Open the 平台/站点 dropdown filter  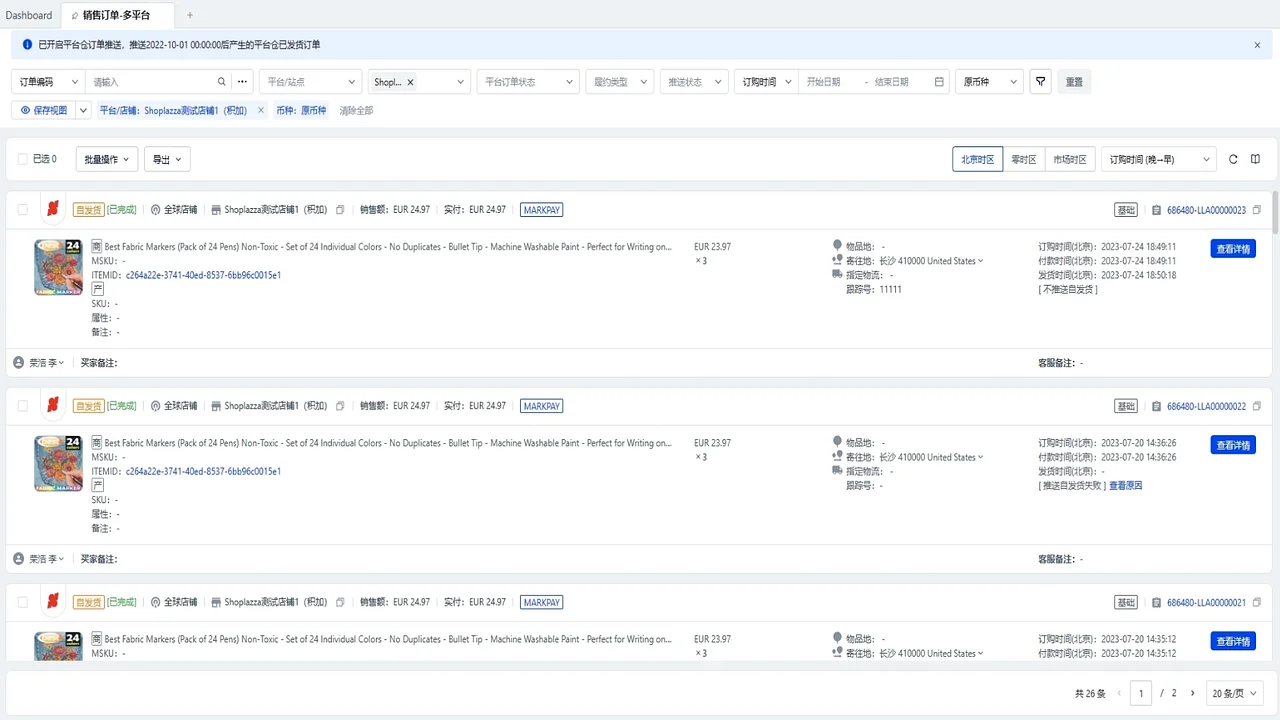tap(310, 81)
